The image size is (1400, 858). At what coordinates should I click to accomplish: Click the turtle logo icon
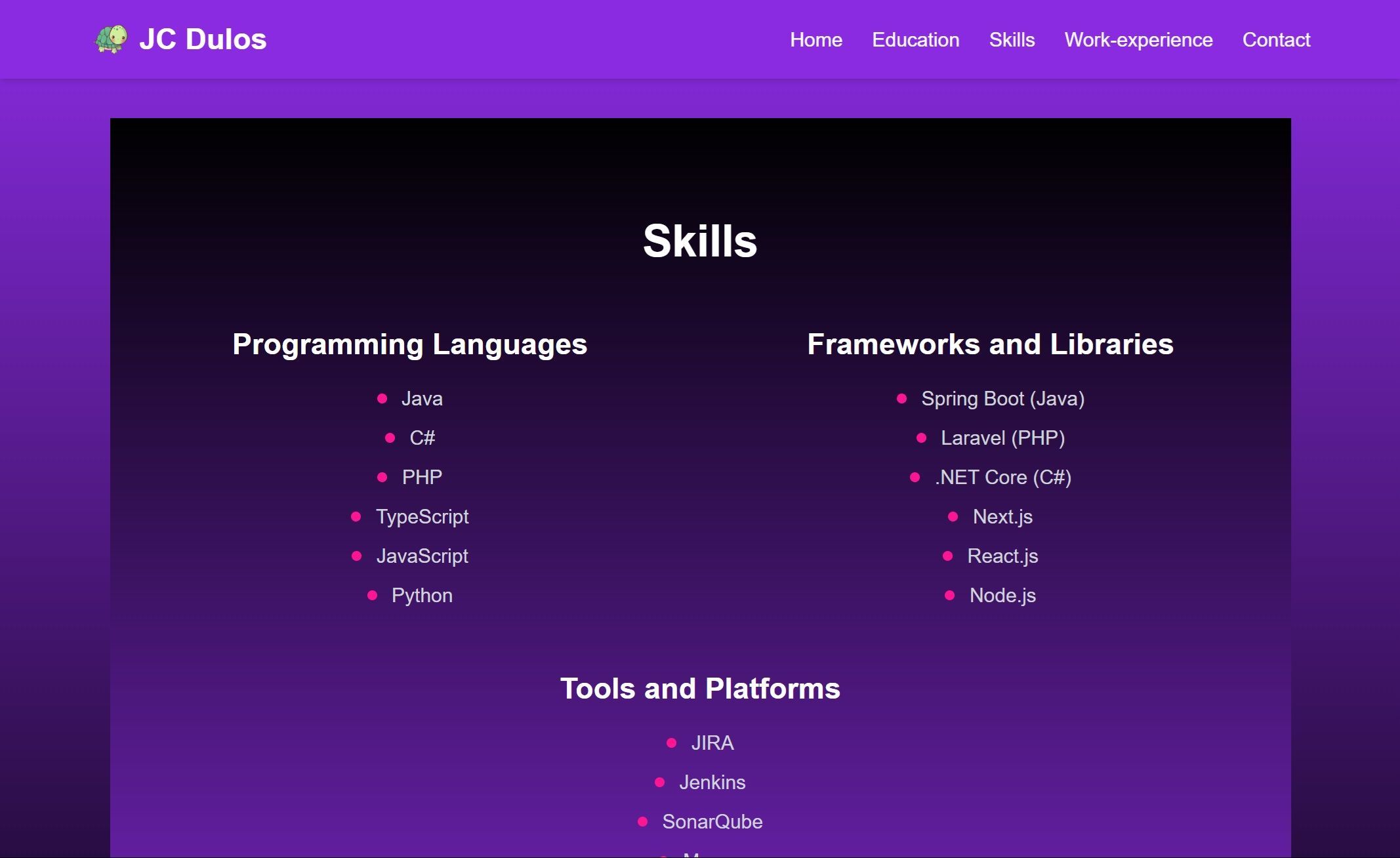pyautogui.click(x=111, y=39)
